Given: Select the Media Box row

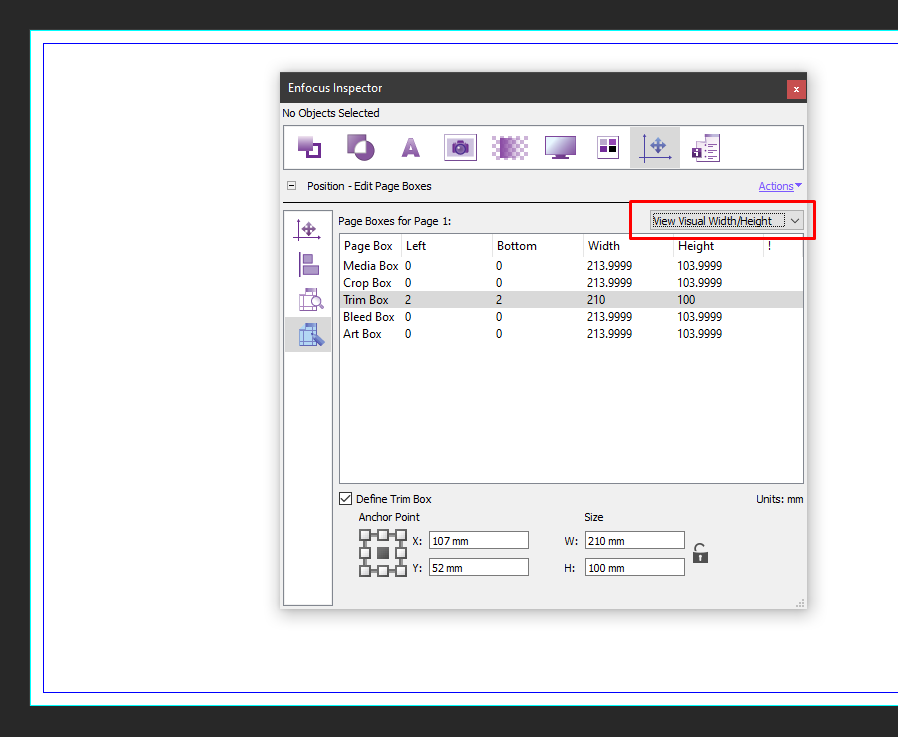Looking at the screenshot, I should pyautogui.click(x=571, y=266).
